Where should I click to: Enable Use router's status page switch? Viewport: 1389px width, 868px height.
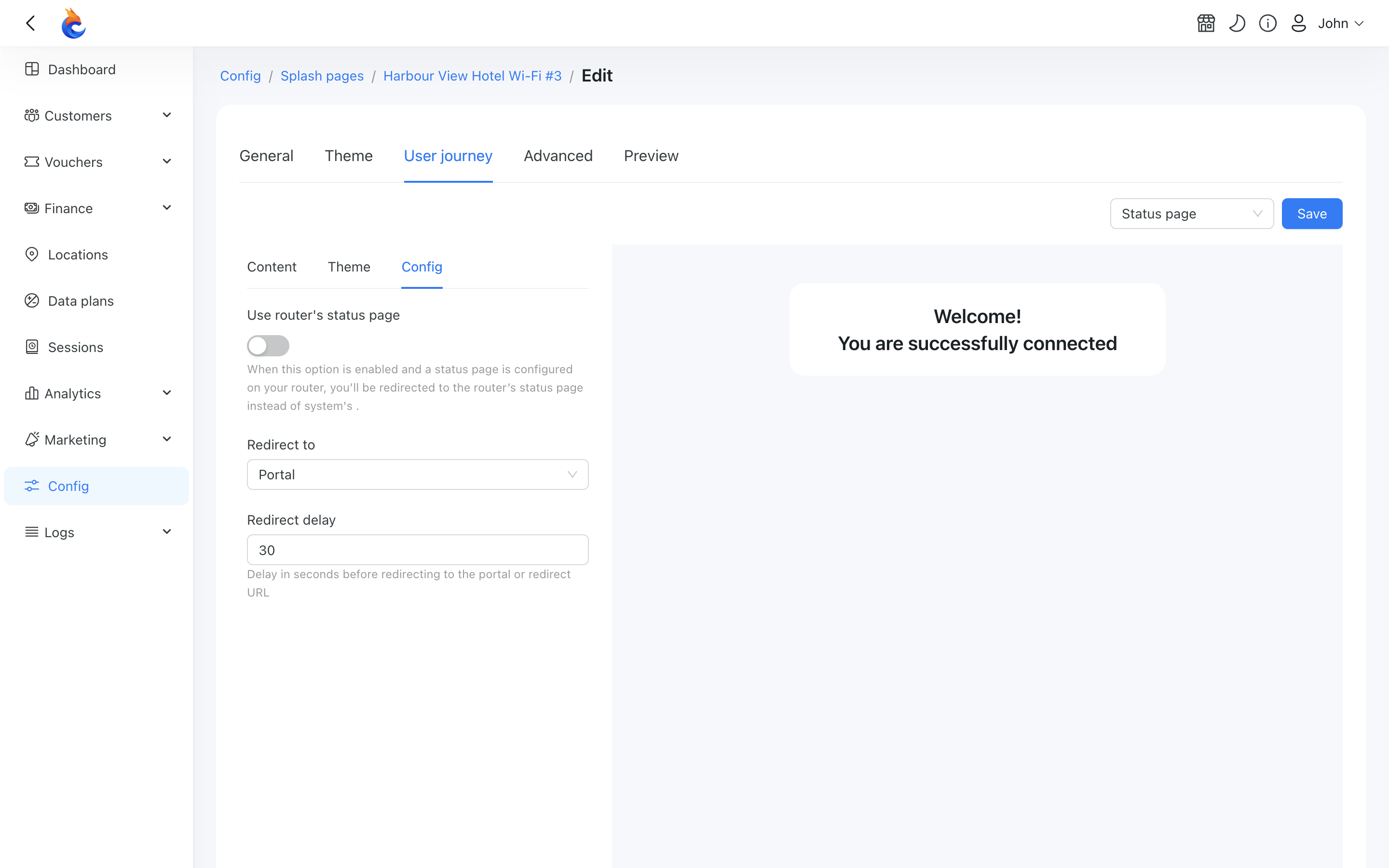(268, 346)
